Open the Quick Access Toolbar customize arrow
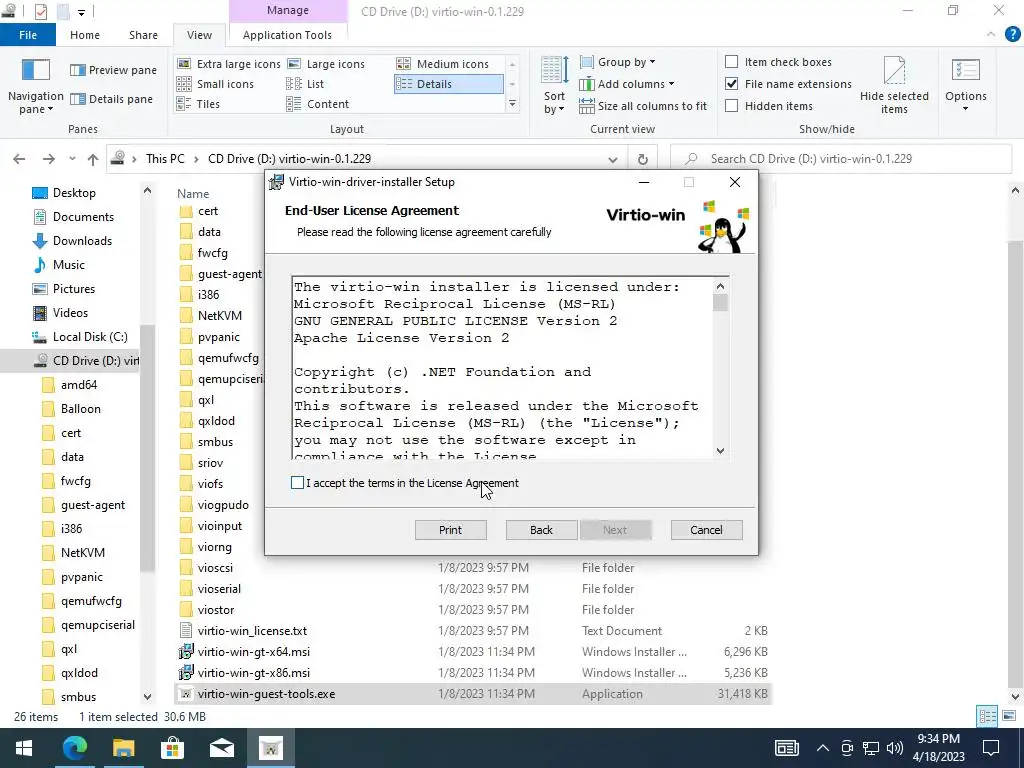 [81, 12]
